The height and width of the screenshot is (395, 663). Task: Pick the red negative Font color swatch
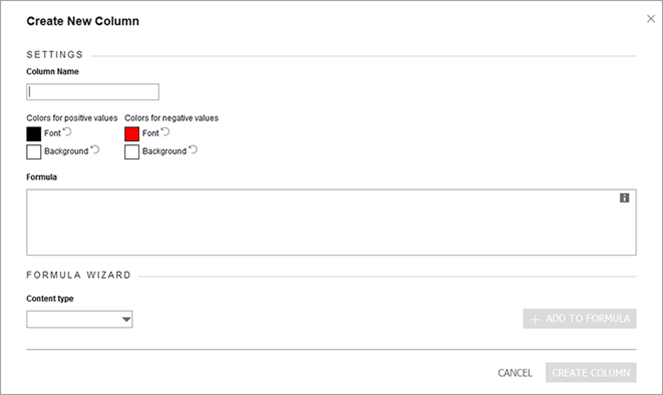[132, 134]
